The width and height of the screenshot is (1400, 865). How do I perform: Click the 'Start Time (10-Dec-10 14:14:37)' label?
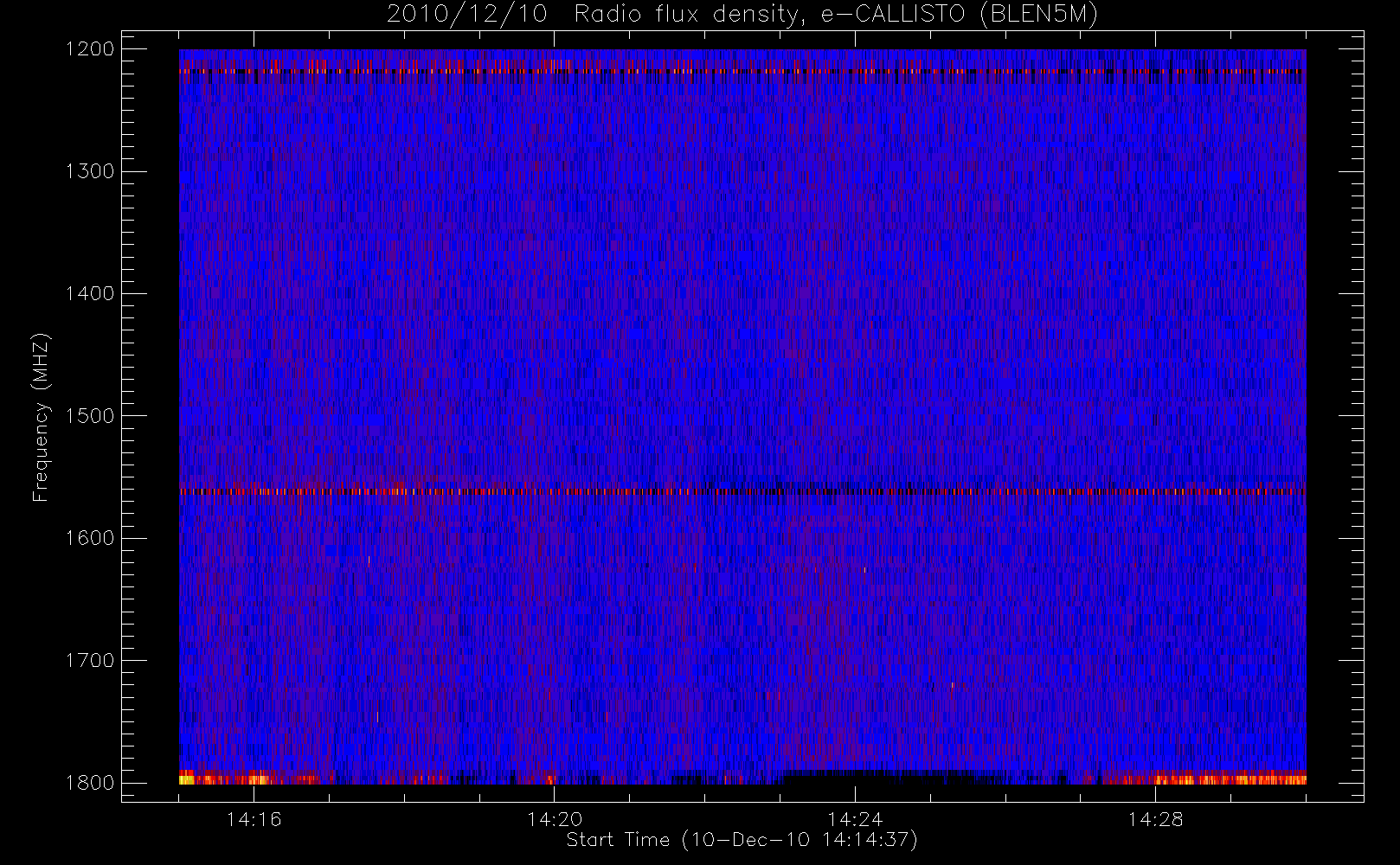click(742, 840)
